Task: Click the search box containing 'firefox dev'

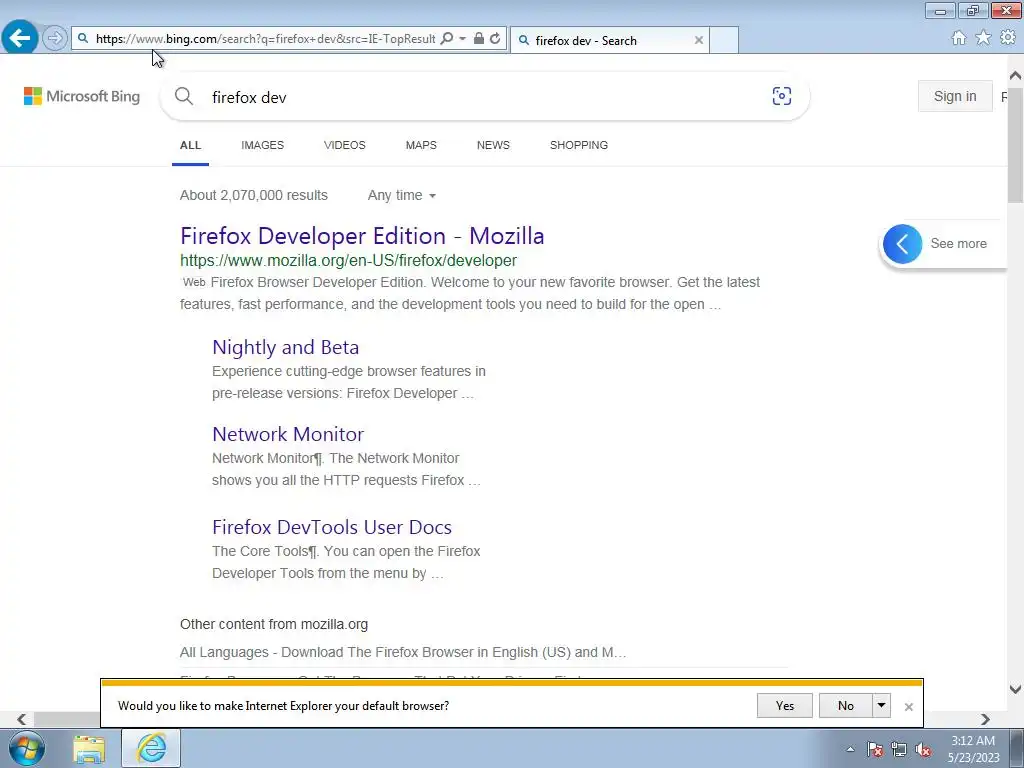Action: [483, 97]
